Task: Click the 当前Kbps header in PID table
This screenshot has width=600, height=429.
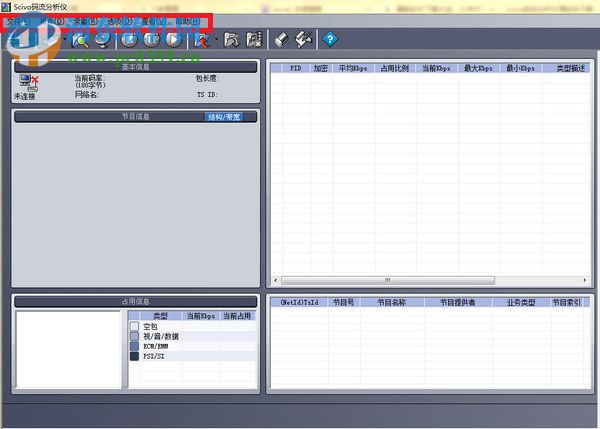Action: [436, 69]
